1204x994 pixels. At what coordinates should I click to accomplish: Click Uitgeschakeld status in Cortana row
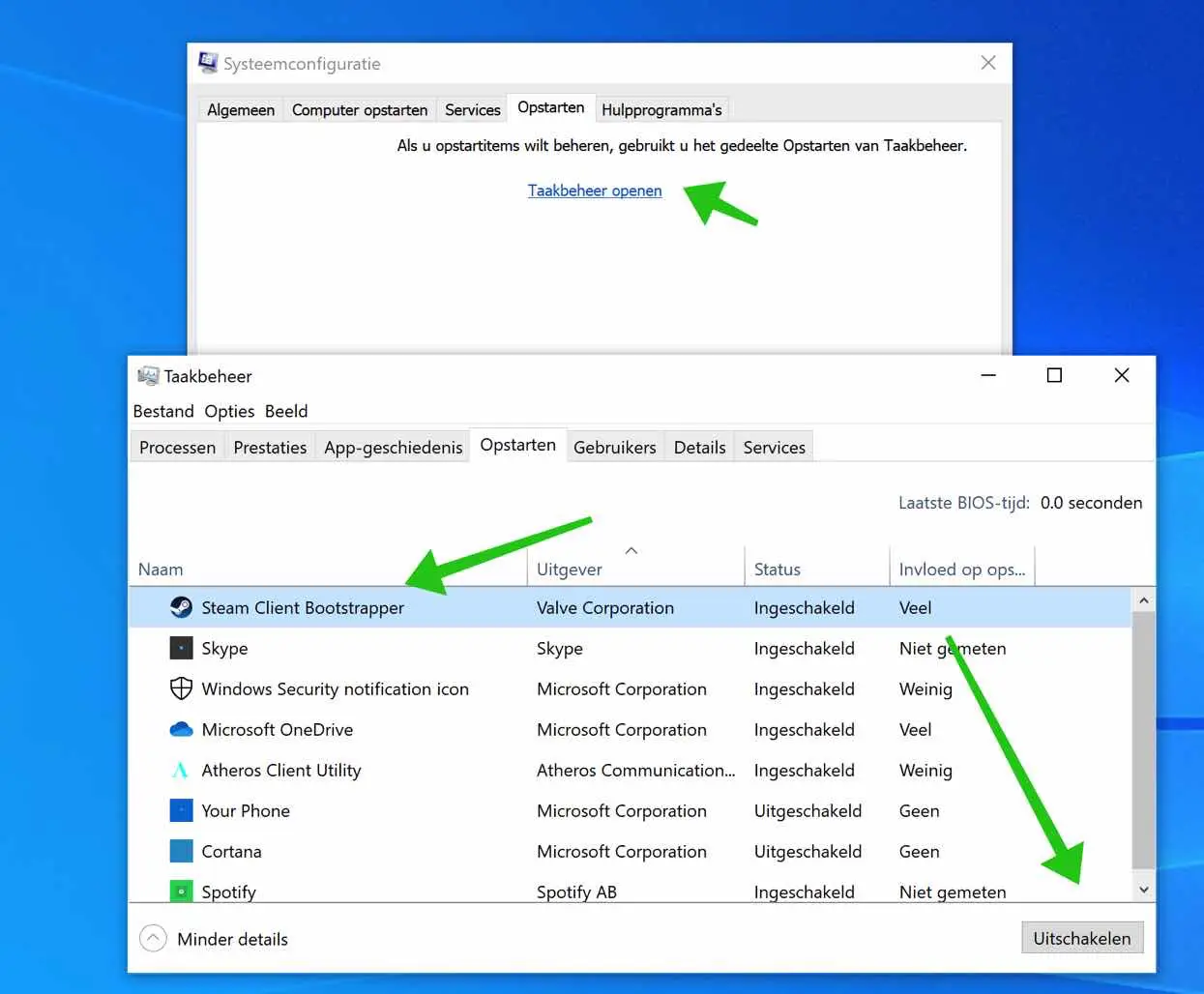point(808,851)
